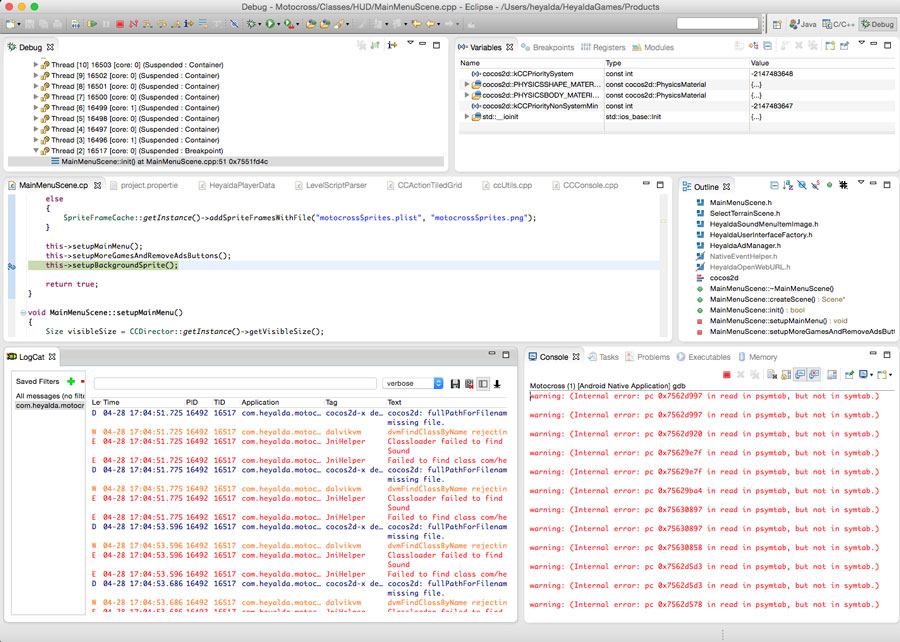The height and width of the screenshot is (642, 900).
Task: Expand Thread [10] 16503 in Debug view
Action: point(36,65)
